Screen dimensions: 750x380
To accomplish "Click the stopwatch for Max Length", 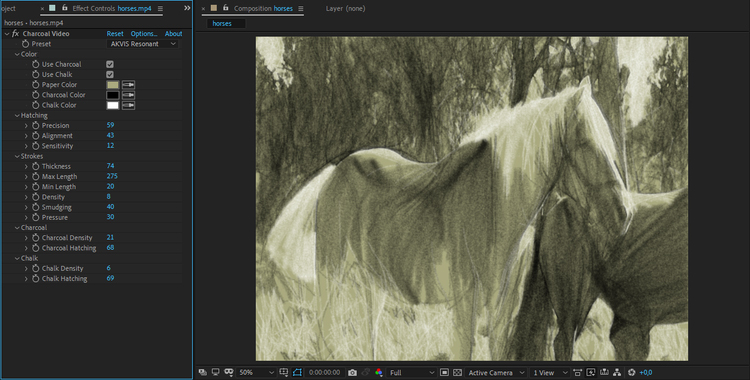I will click(35, 177).
